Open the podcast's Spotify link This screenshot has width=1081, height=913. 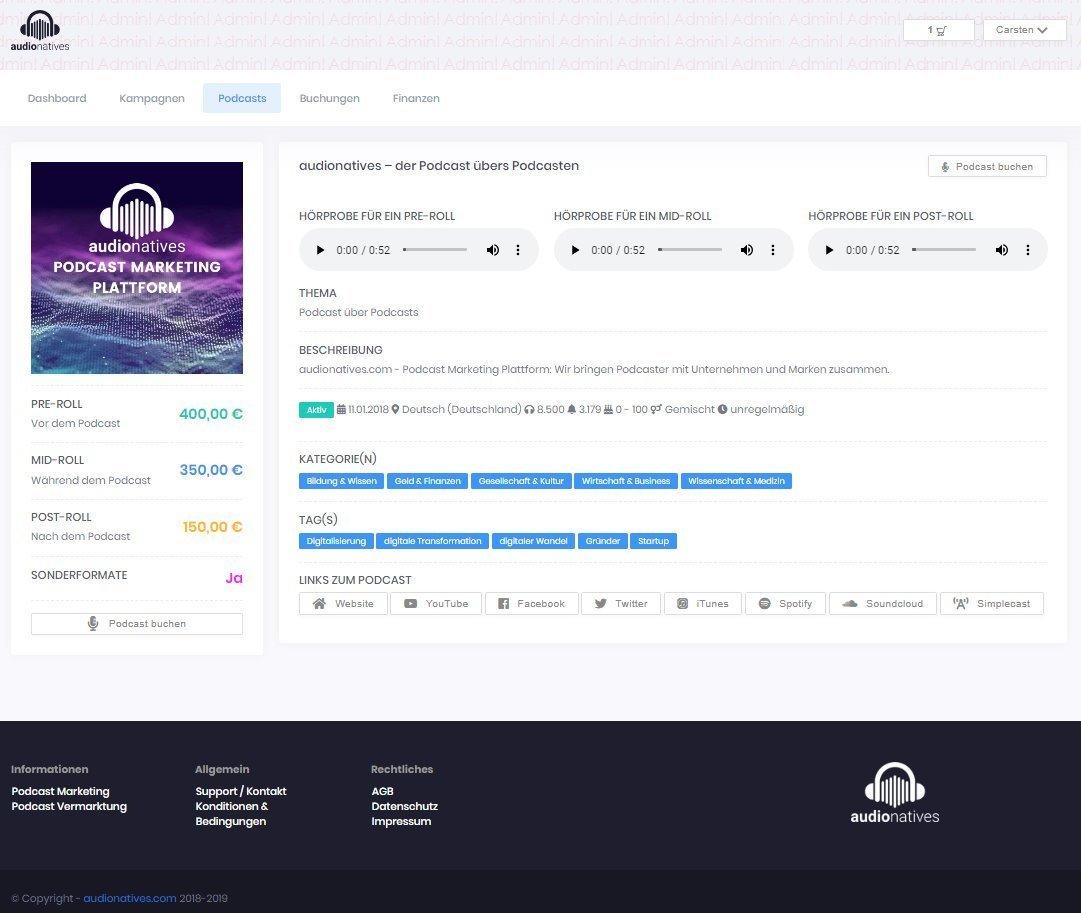786,604
